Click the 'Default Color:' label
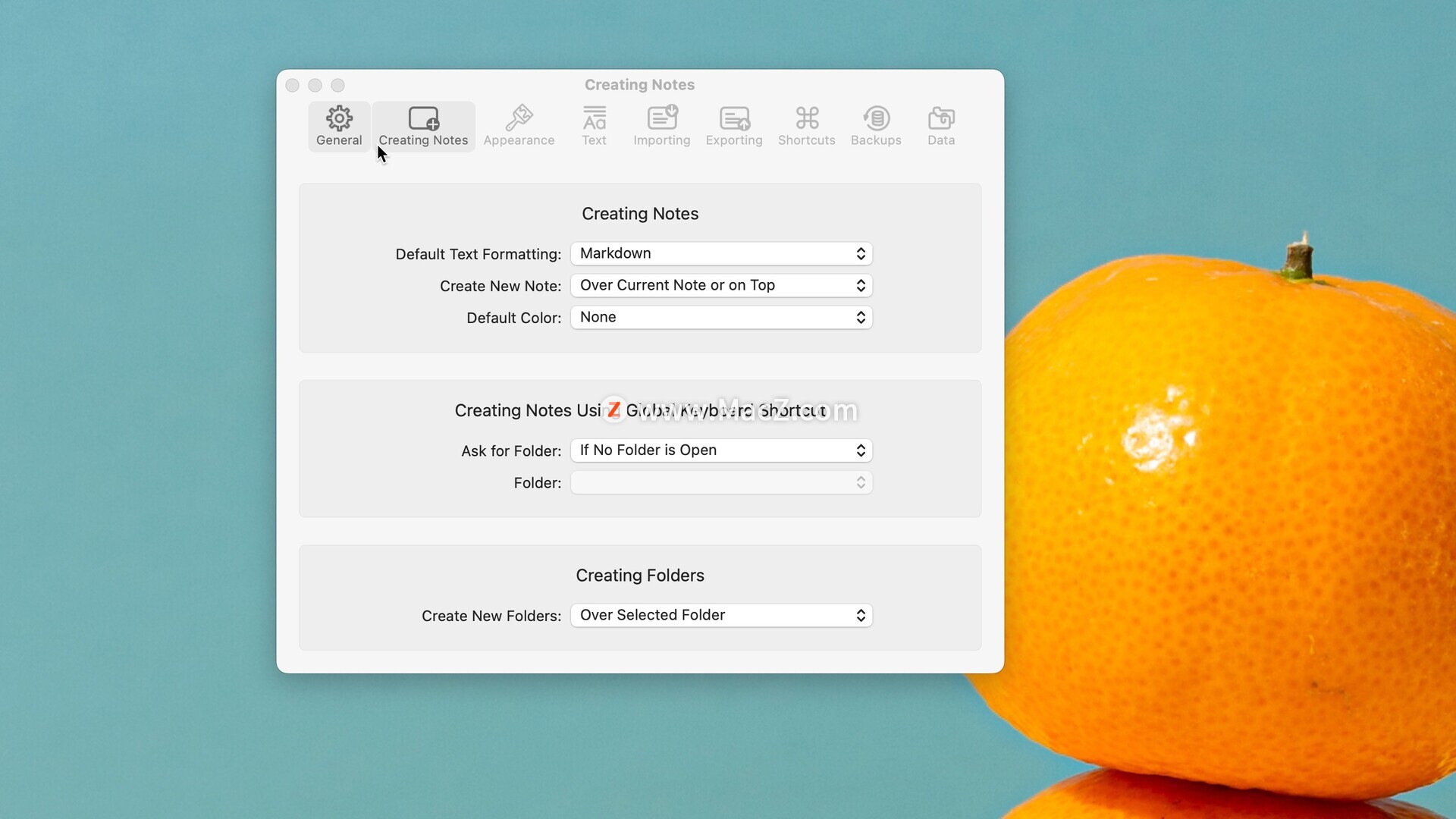1456x819 pixels. (x=514, y=318)
